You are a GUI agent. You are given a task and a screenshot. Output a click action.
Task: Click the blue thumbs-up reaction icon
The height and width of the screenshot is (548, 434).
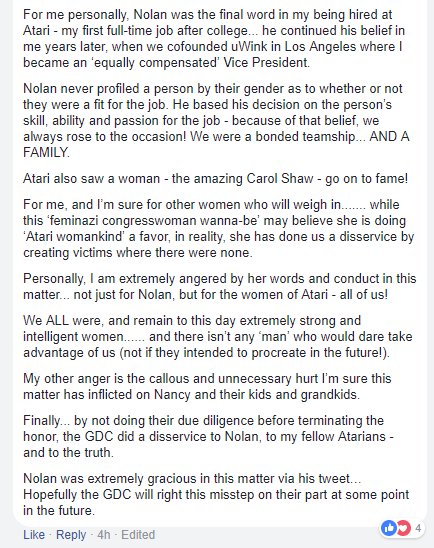pyautogui.click(x=389, y=528)
